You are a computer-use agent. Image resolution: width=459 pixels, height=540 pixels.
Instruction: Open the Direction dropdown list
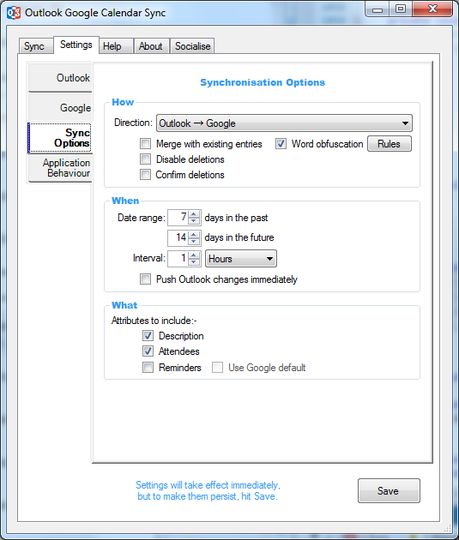point(284,123)
